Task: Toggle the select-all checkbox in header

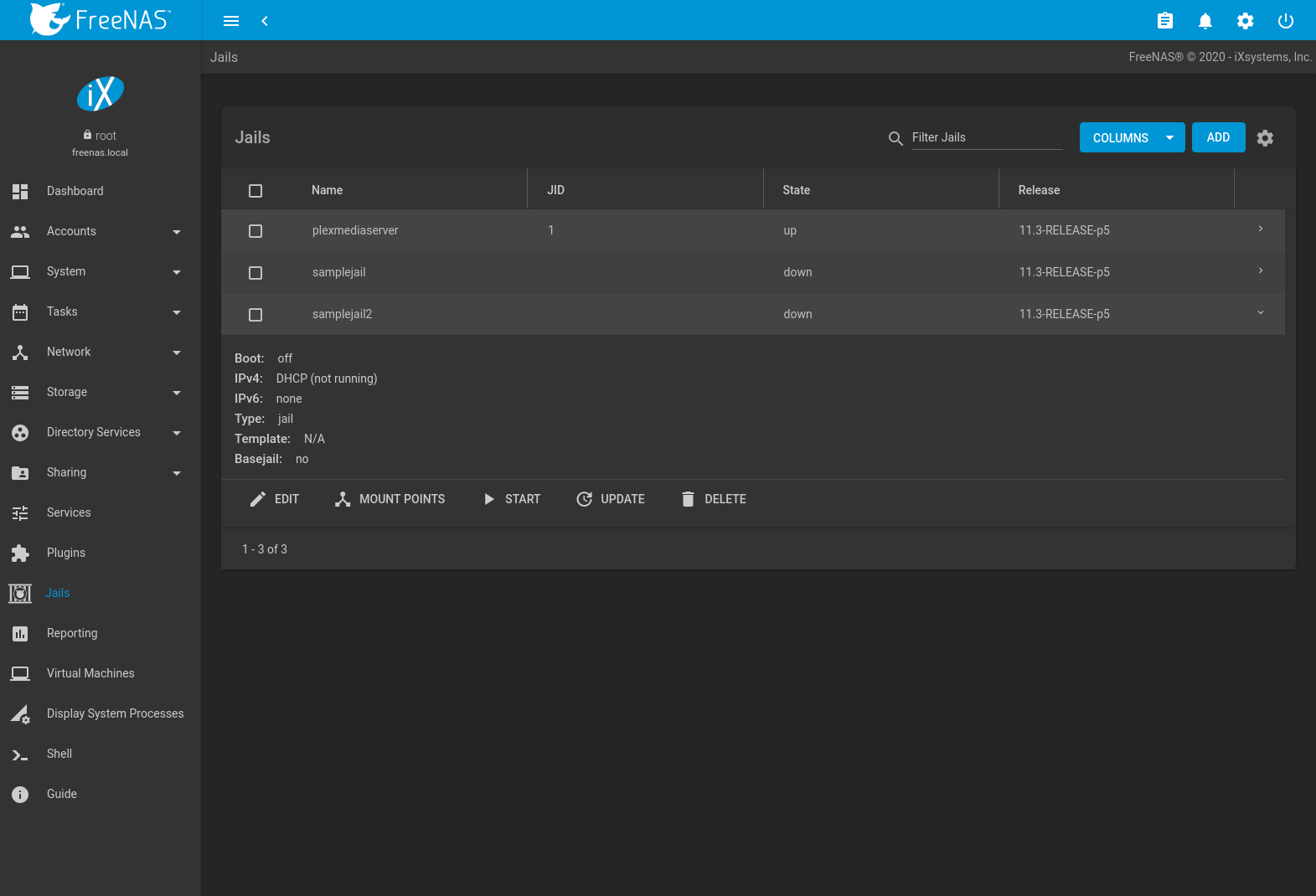Action: coord(255,191)
